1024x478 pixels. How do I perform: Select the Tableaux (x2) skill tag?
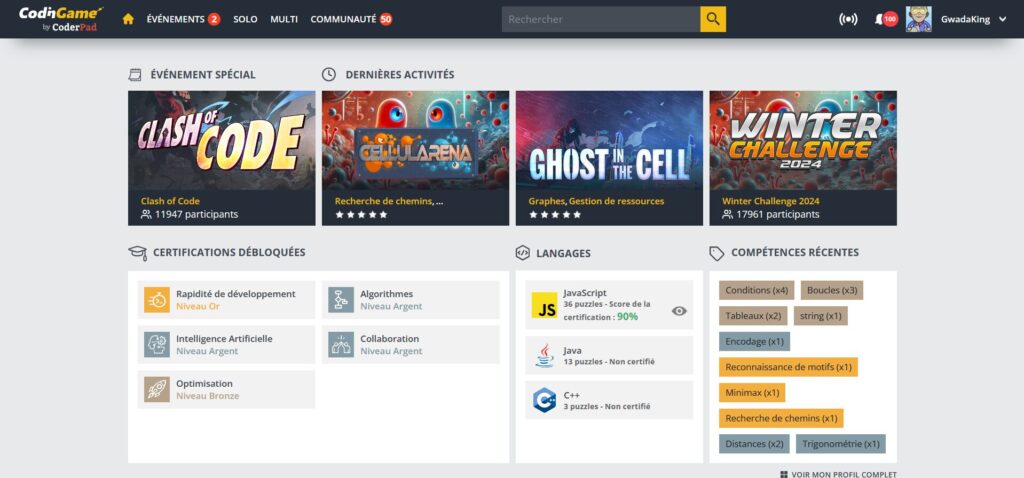click(753, 315)
